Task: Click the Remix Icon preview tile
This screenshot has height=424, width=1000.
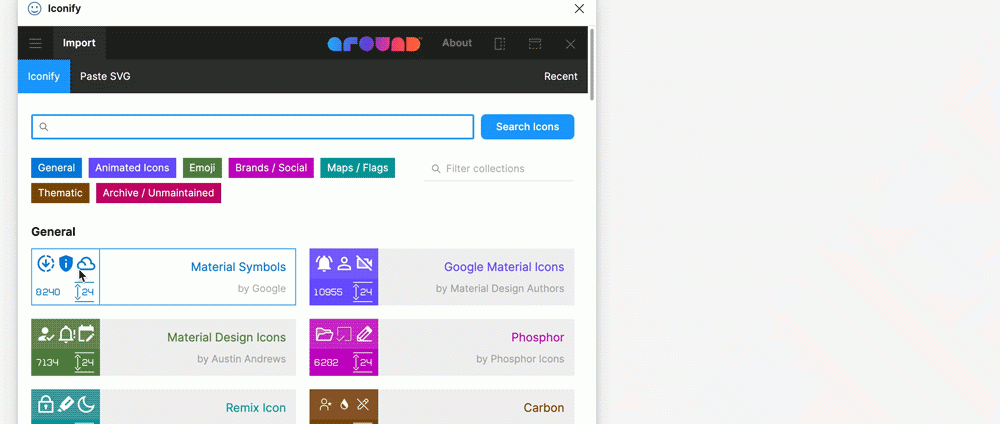Action: pos(66,407)
